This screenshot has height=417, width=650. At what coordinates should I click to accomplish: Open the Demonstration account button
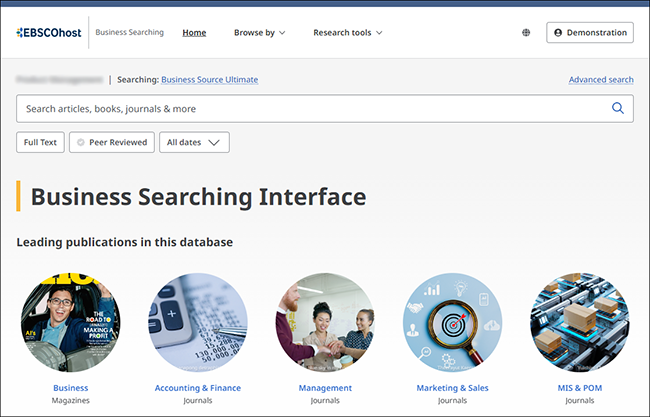[590, 32]
